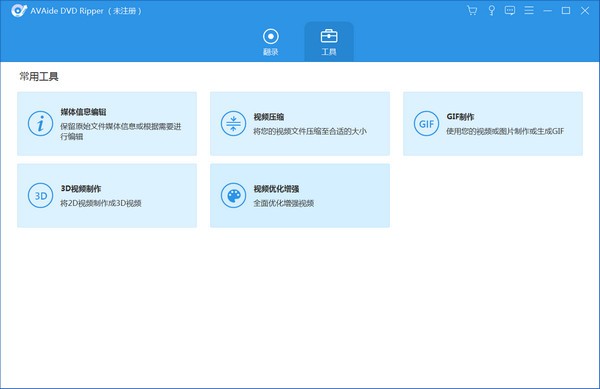This screenshot has width=600, height=389.
Task: Open the 视频压缩 tool card
Action: tap(300, 124)
